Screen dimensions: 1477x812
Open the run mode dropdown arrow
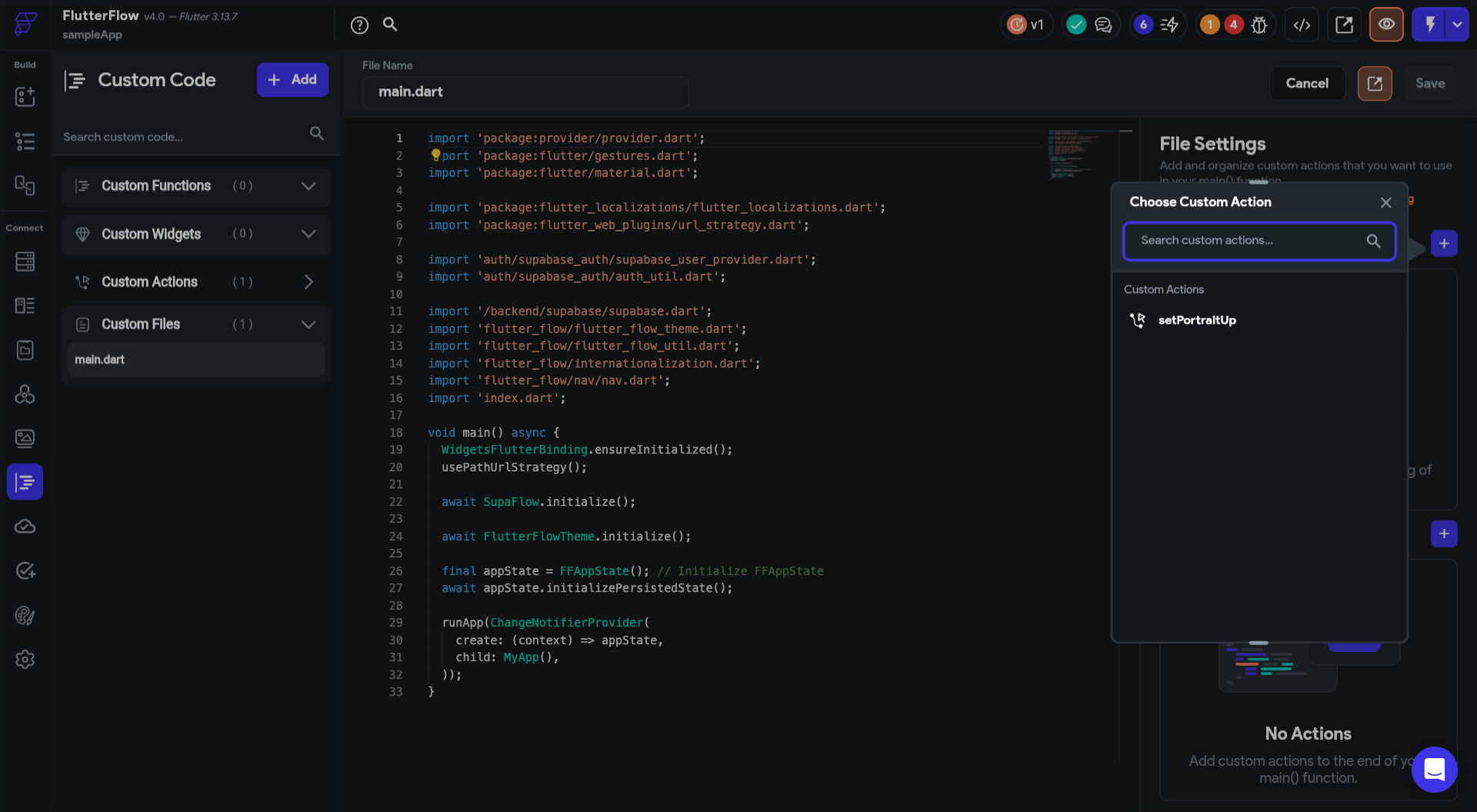click(x=1457, y=25)
